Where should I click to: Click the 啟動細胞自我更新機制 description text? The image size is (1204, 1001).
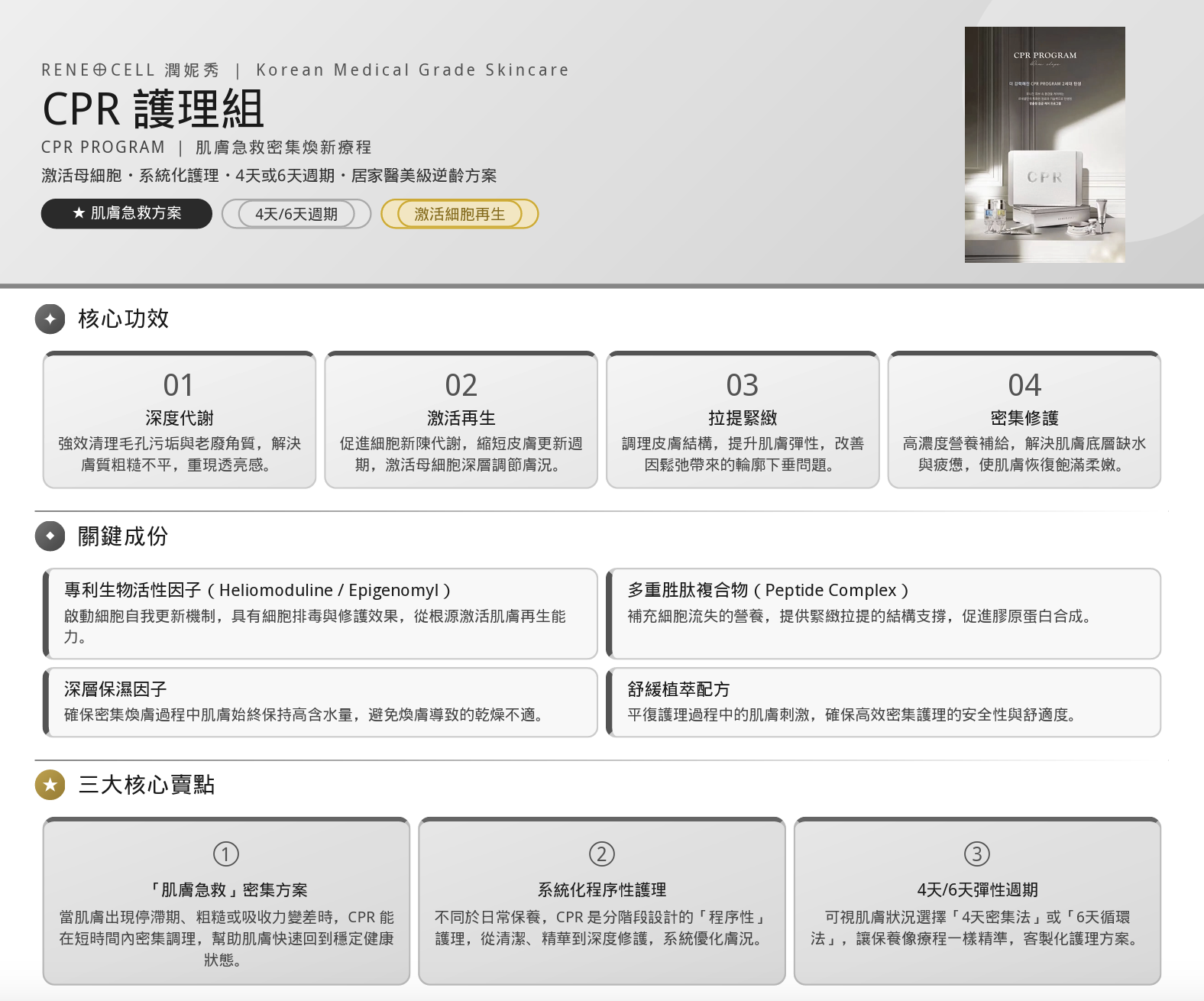coord(315,627)
